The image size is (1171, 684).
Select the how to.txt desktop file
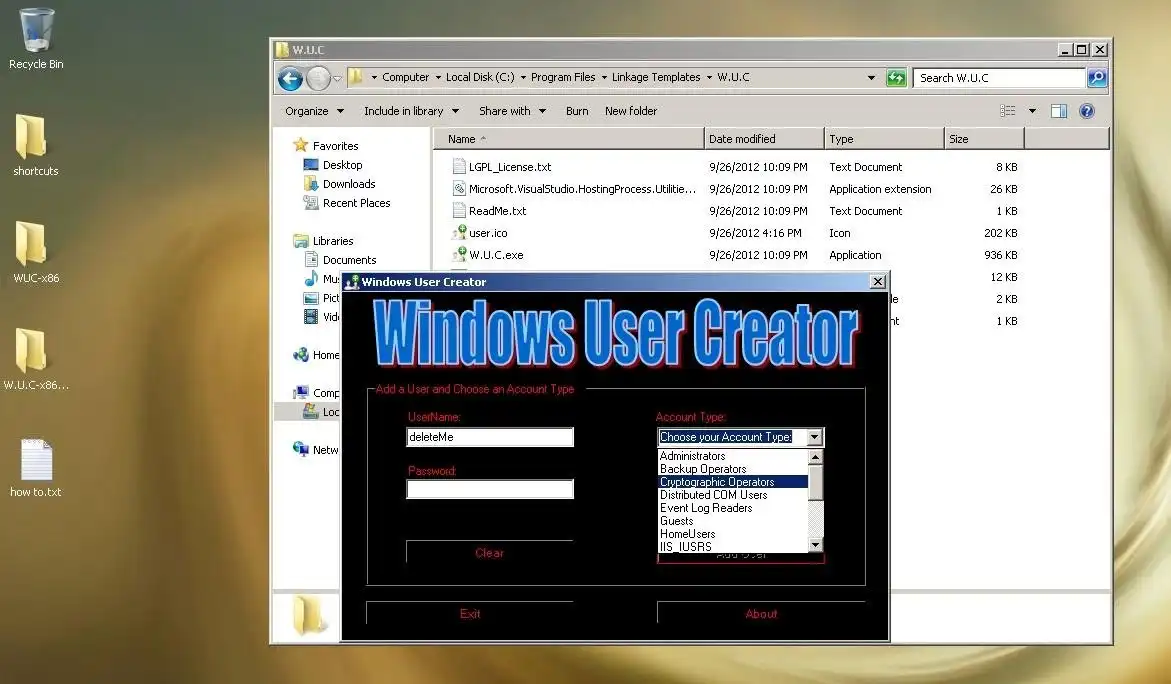coord(35,467)
